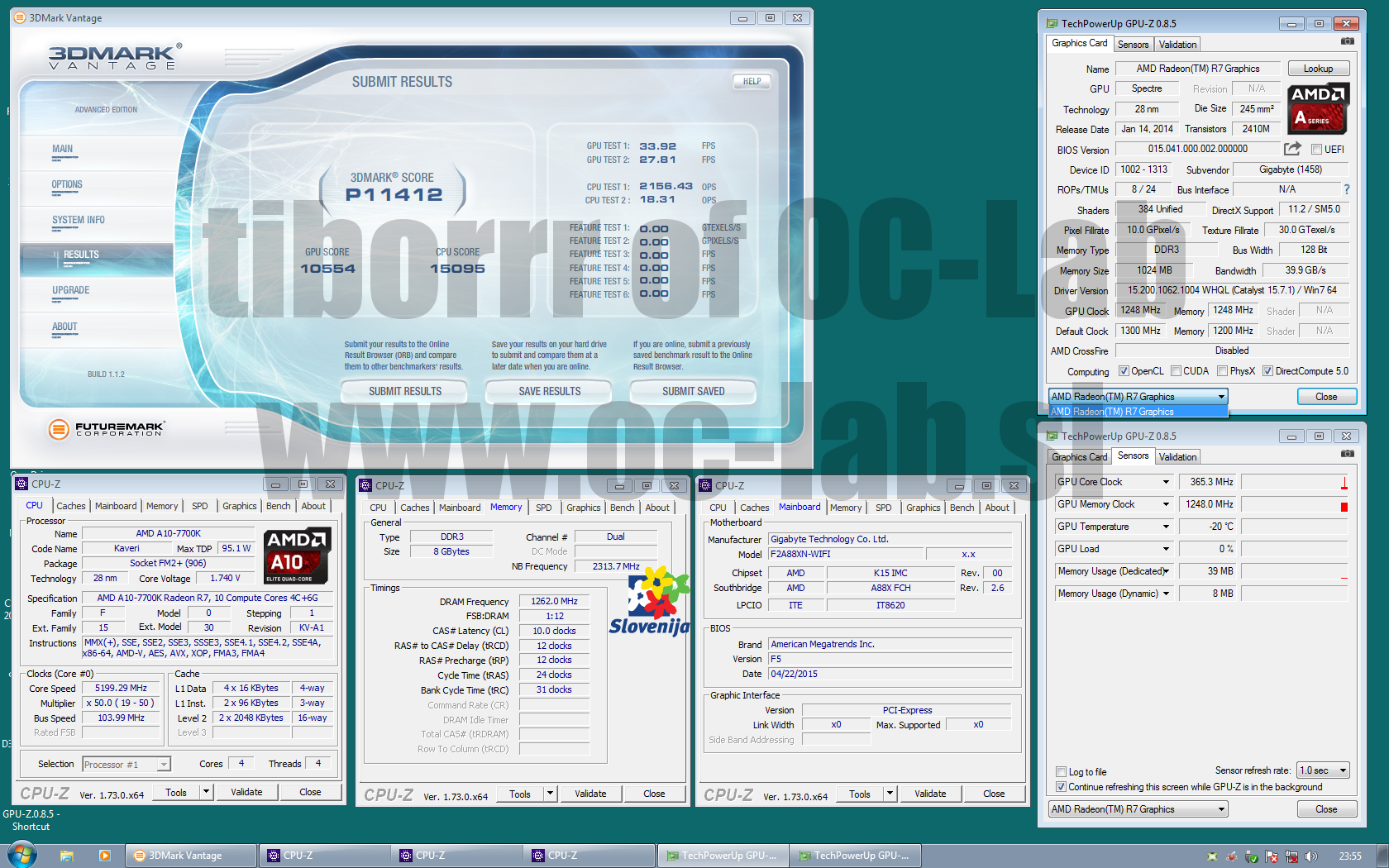The image size is (1389, 868).
Task: Toggle the CUDA checkbox
Action: [1176, 371]
